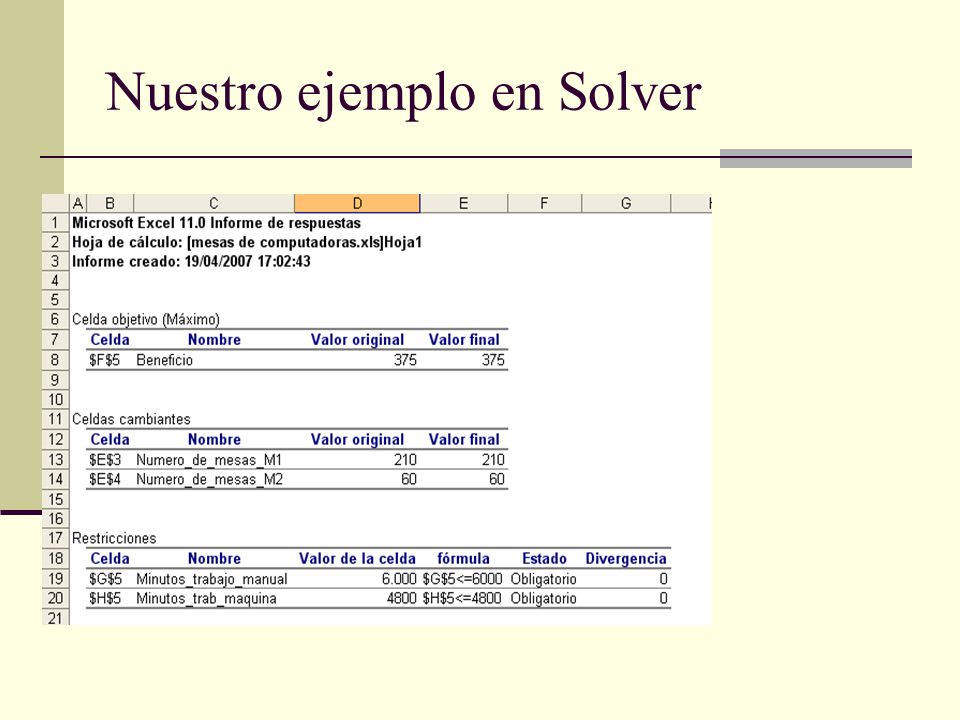Select column G header

point(626,203)
